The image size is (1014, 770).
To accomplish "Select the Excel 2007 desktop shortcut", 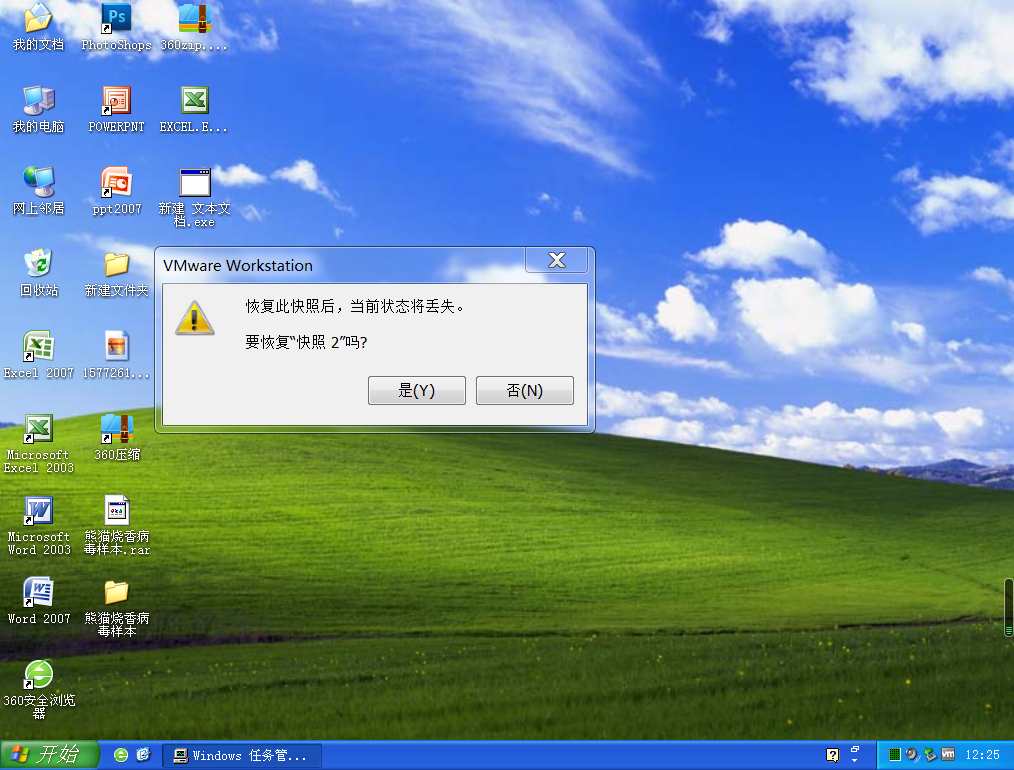I will pyautogui.click(x=38, y=346).
